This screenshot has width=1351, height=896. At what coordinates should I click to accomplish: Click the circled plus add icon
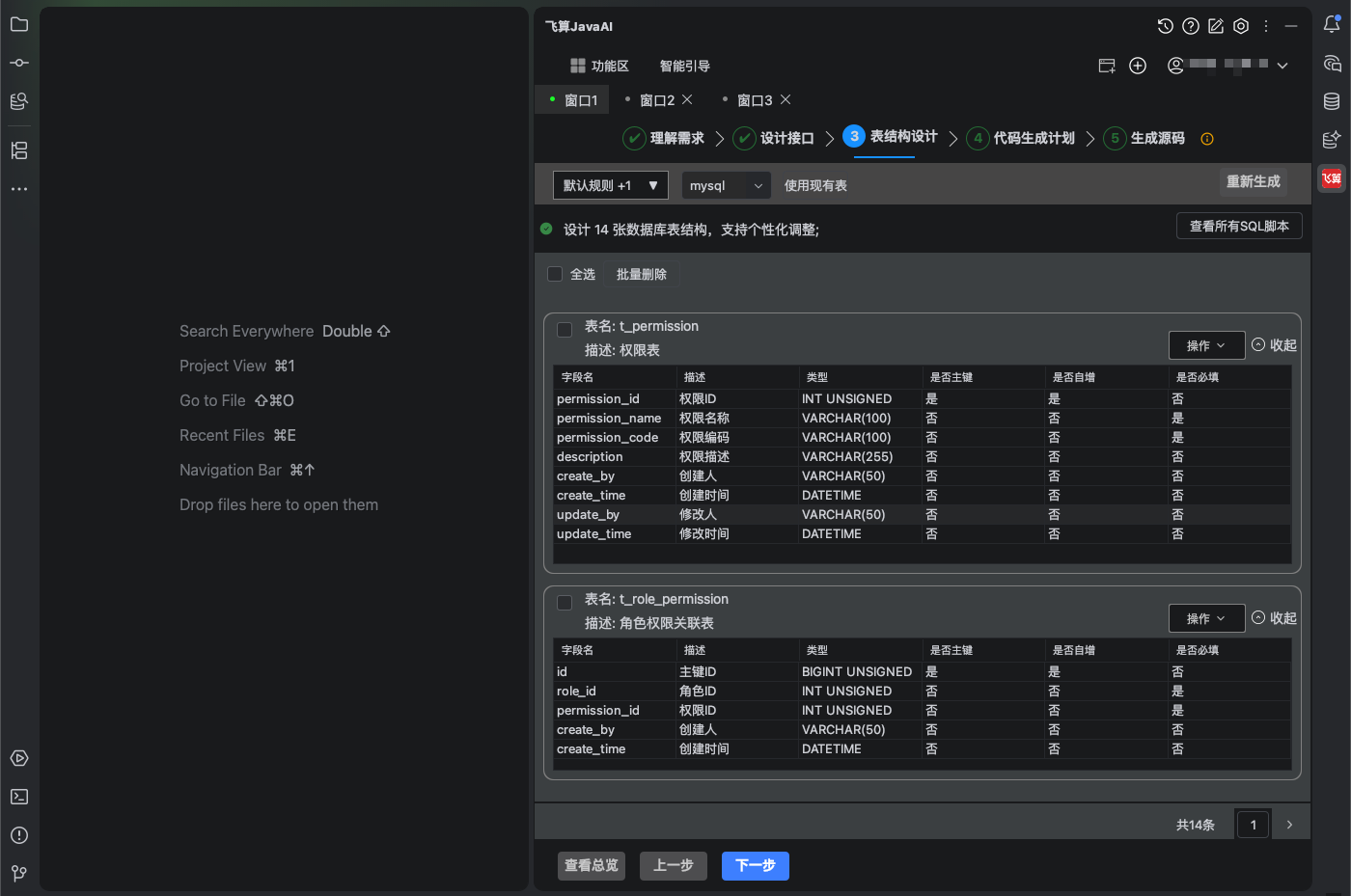[1138, 66]
